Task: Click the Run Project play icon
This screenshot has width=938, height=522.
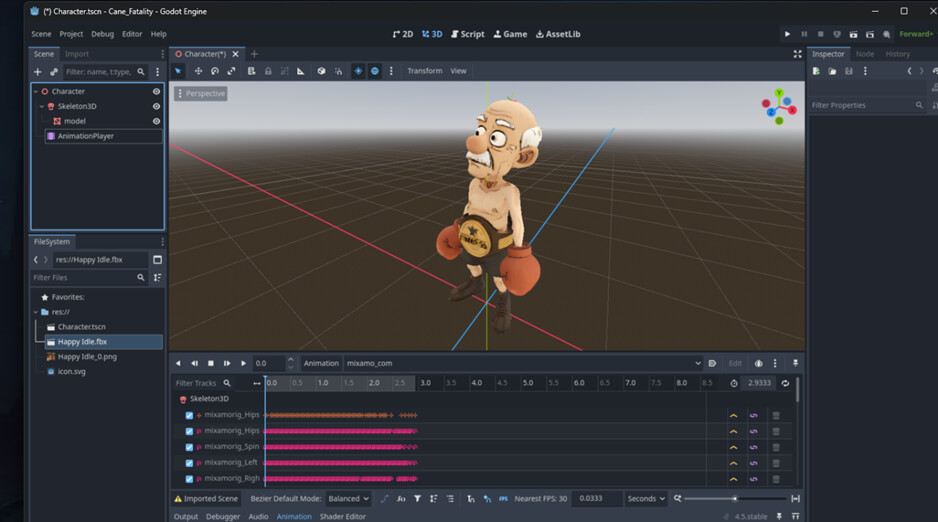Action: pyautogui.click(x=787, y=34)
